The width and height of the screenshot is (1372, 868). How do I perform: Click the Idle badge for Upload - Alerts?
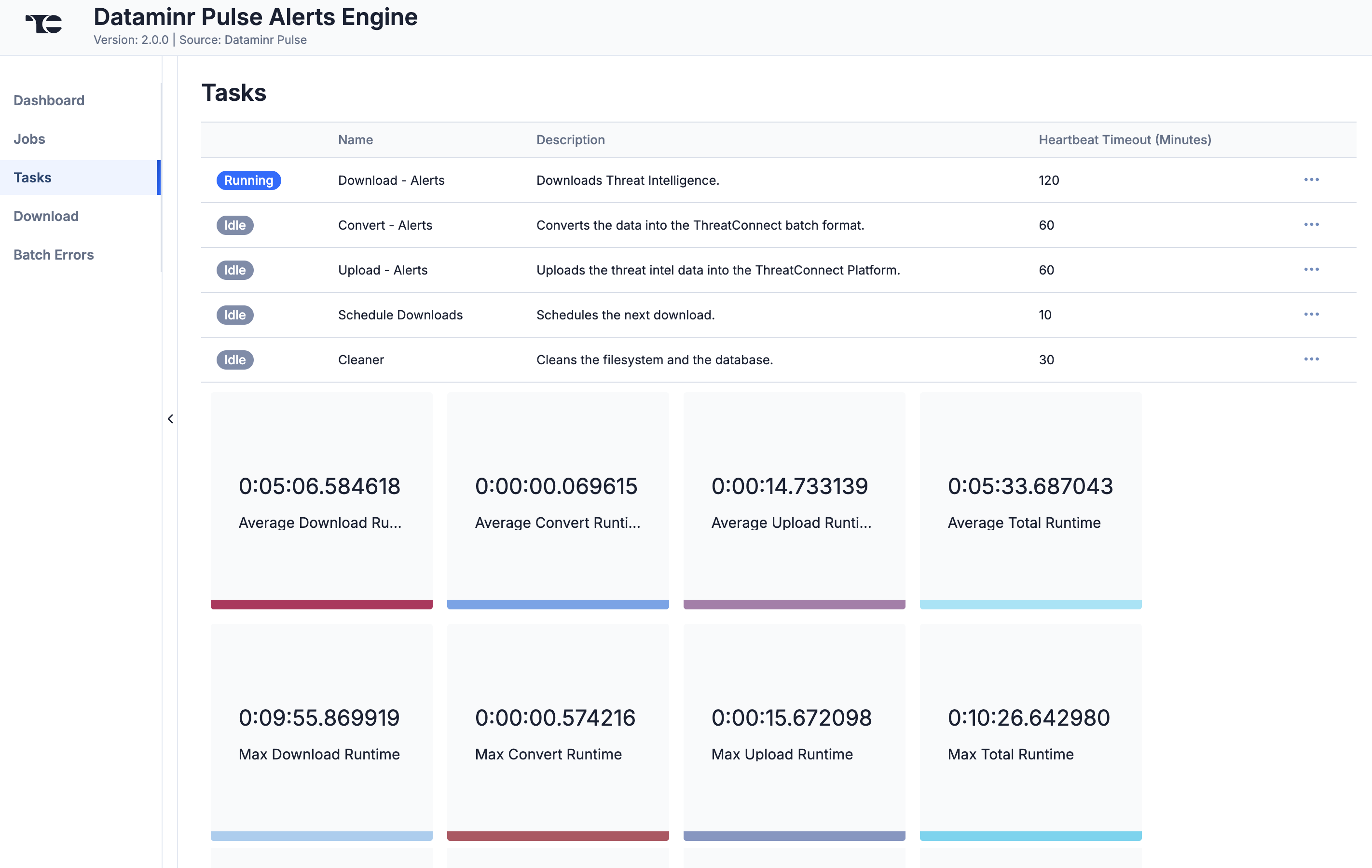click(x=235, y=270)
